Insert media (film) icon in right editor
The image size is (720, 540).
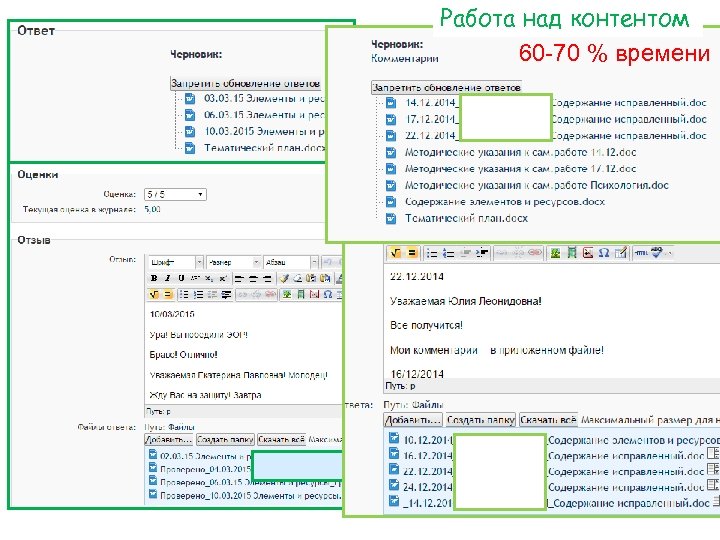pyautogui.click(x=572, y=253)
